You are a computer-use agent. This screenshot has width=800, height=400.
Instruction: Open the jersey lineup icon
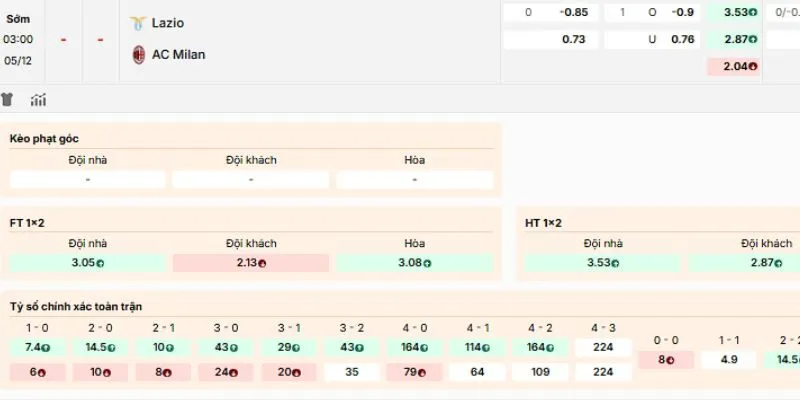(x=9, y=100)
